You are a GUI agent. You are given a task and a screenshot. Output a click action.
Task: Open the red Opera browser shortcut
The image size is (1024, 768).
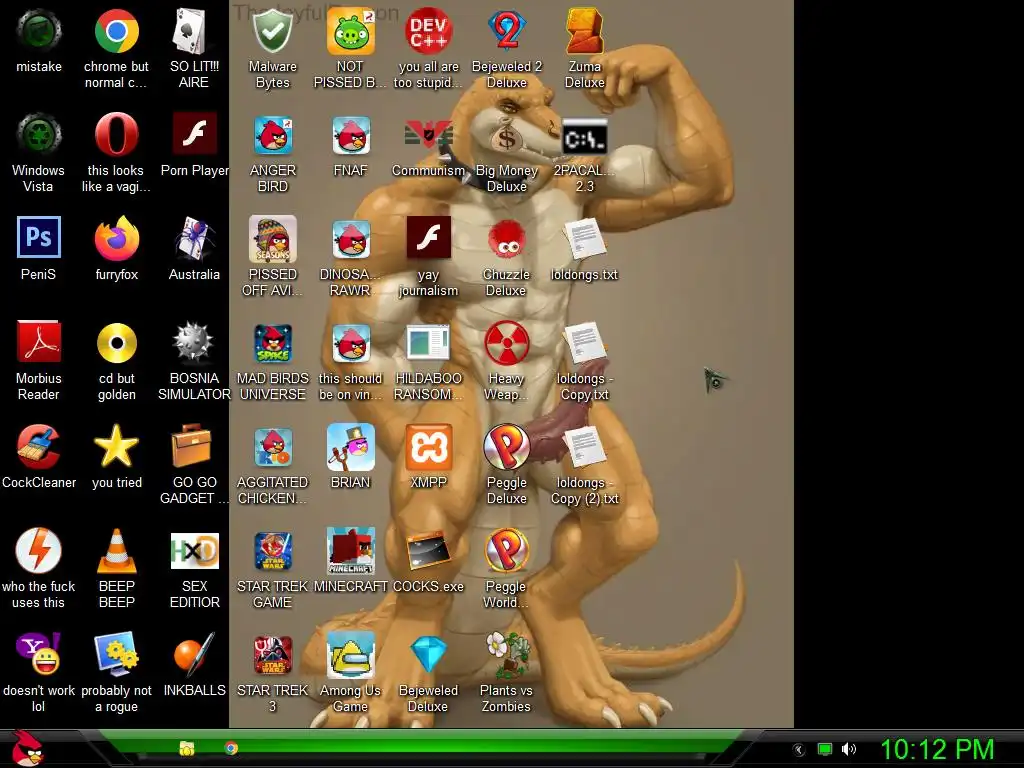click(116, 135)
